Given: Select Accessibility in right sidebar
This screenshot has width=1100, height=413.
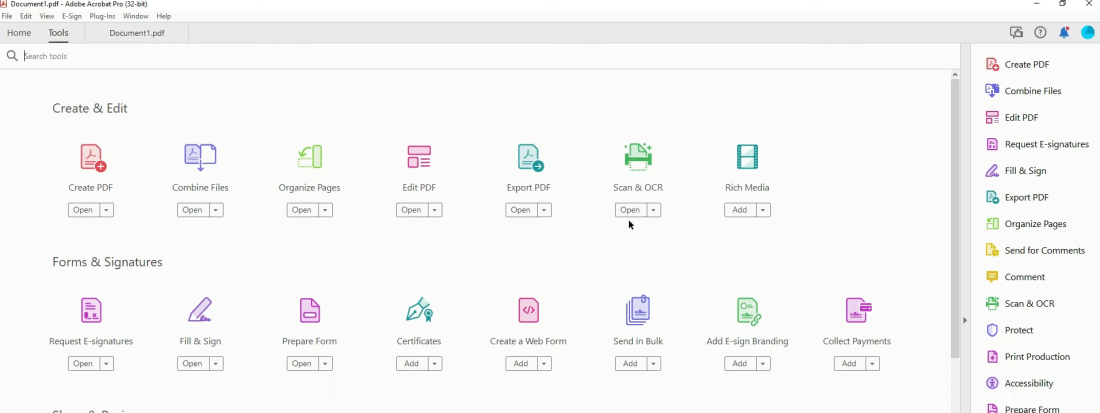Looking at the screenshot, I should (1019, 384).
